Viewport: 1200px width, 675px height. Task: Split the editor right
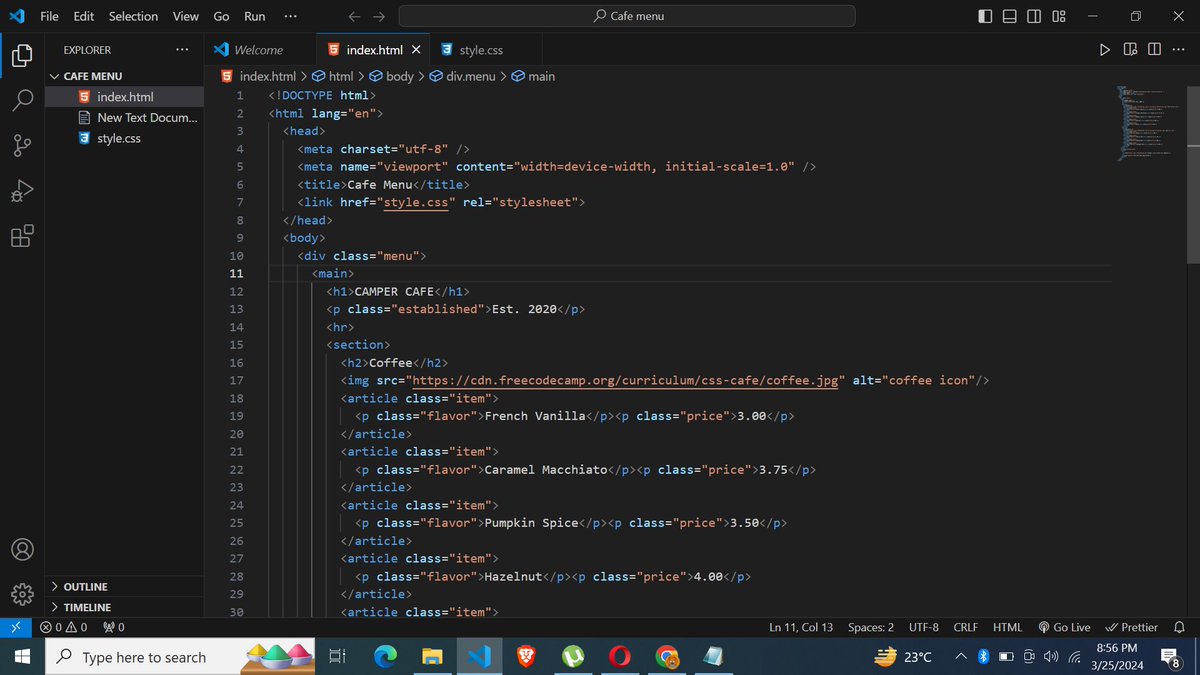(1155, 49)
